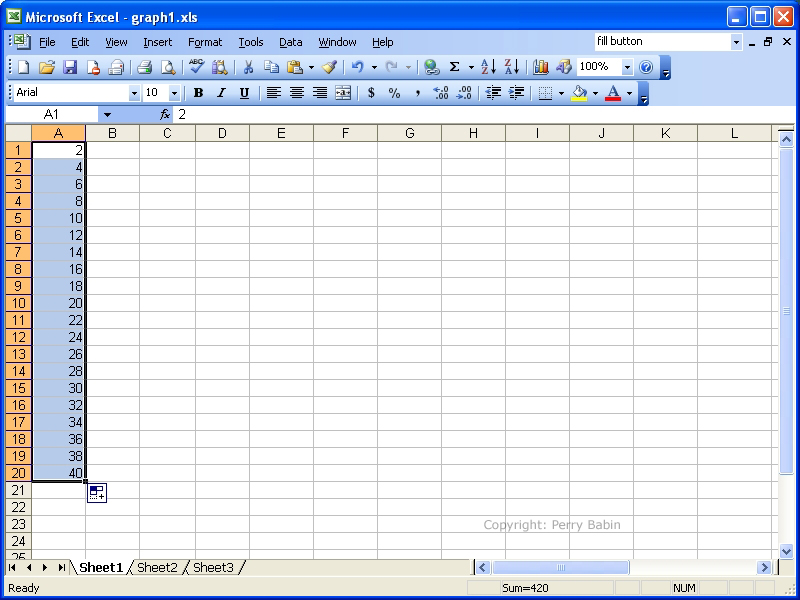Cut selection with the scissors icon
The width and height of the screenshot is (800, 600).
[248, 67]
